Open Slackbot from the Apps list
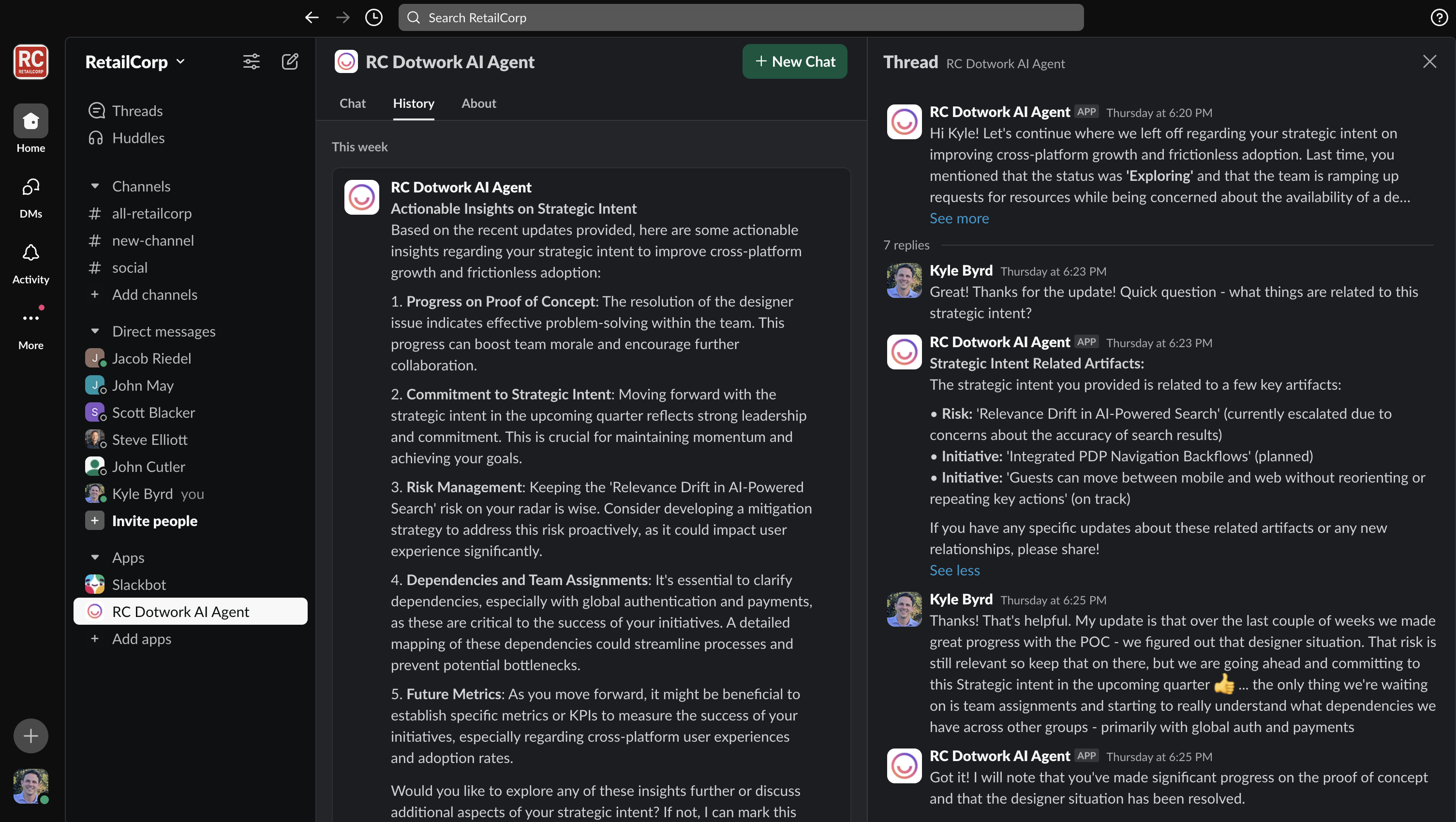1456x822 pixels. (139, 584)
